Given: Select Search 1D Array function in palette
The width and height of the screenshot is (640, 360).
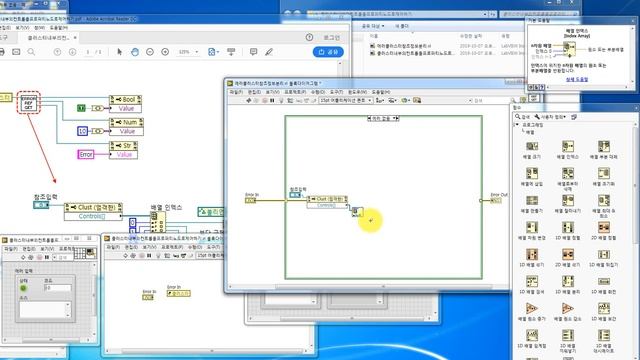Looking at the screenshot, I should pos(531,282).
